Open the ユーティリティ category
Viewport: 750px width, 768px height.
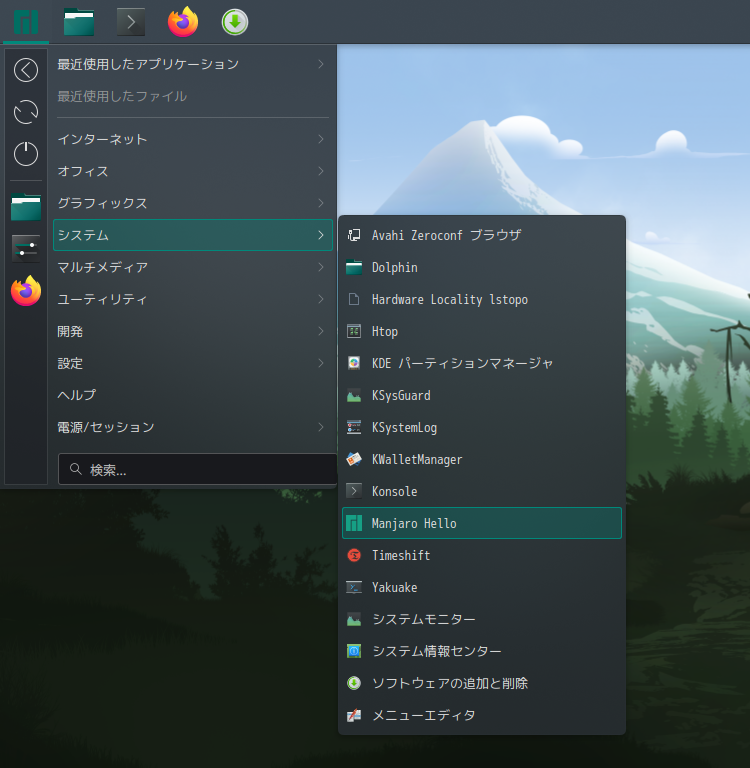pyautogui.click(x=193, y=299)
